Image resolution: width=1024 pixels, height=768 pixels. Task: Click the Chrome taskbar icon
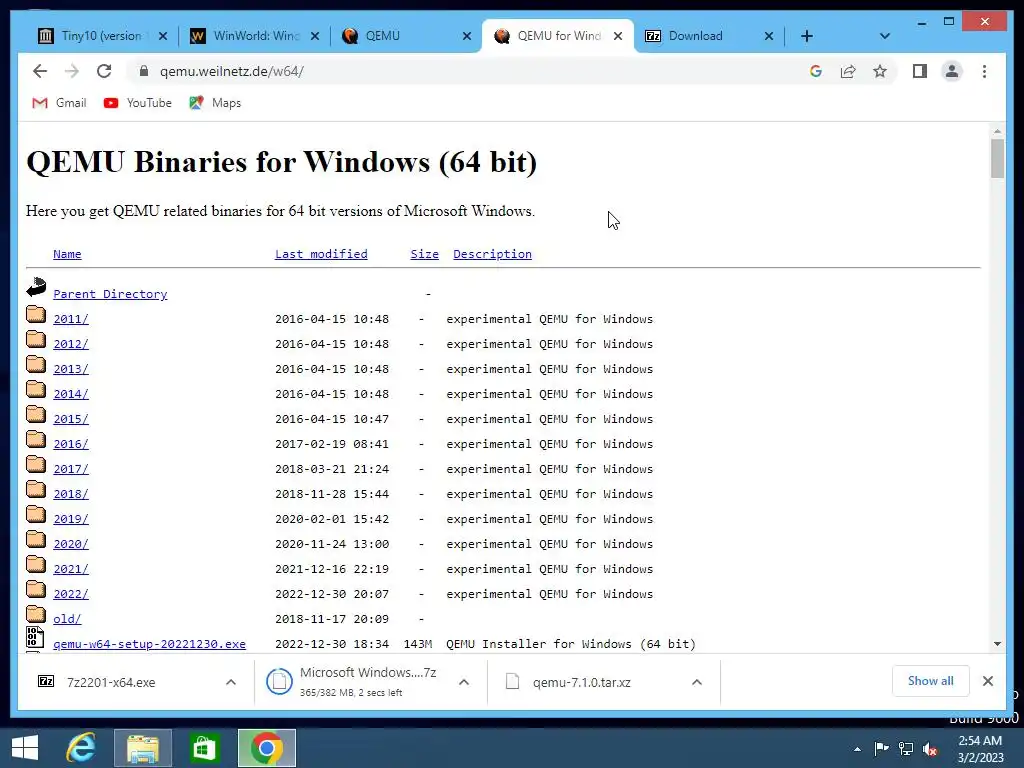(x=266, y=748)
